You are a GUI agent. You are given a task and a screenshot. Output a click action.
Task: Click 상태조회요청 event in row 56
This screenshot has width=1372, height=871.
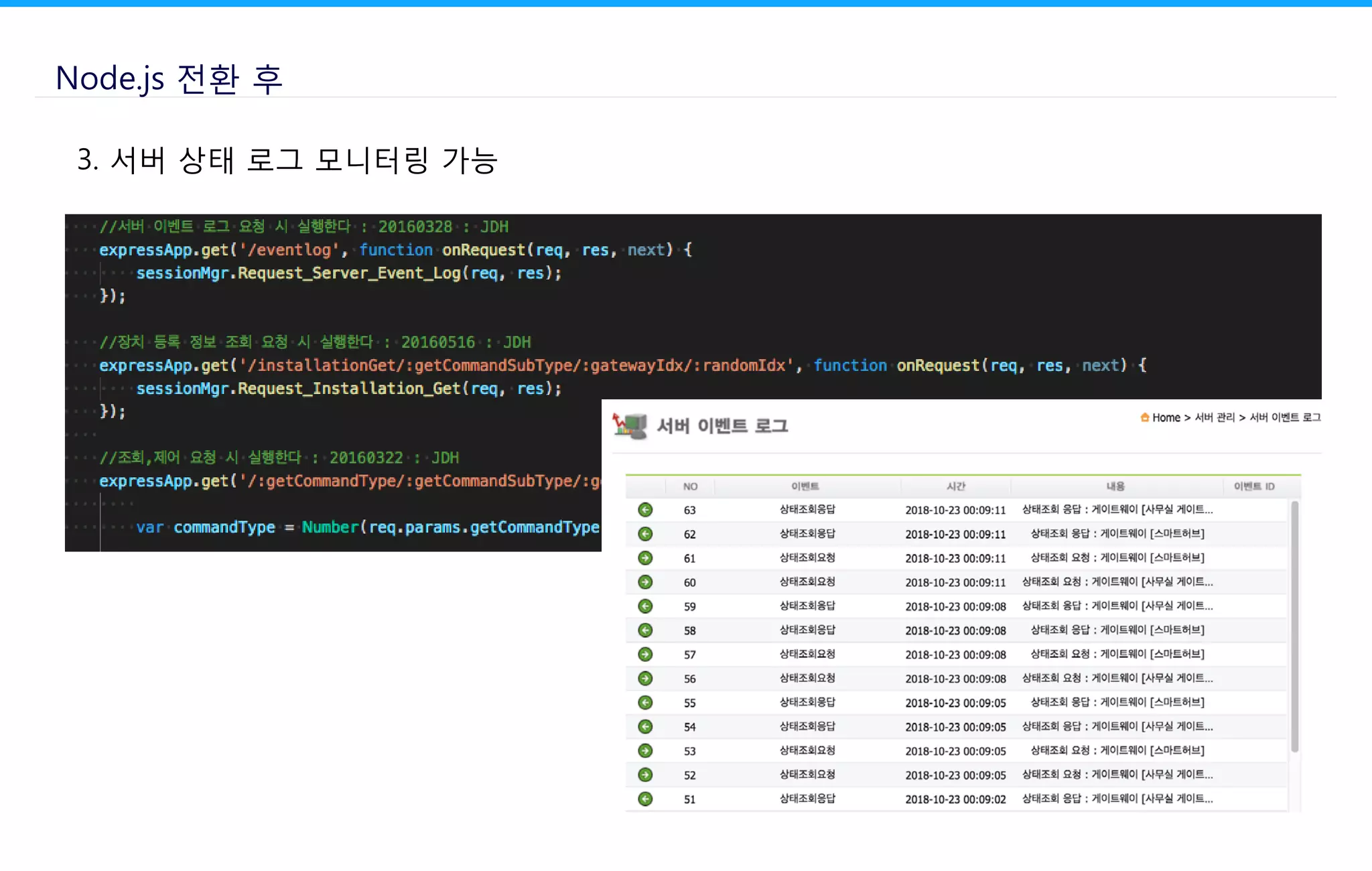point(807,679)
